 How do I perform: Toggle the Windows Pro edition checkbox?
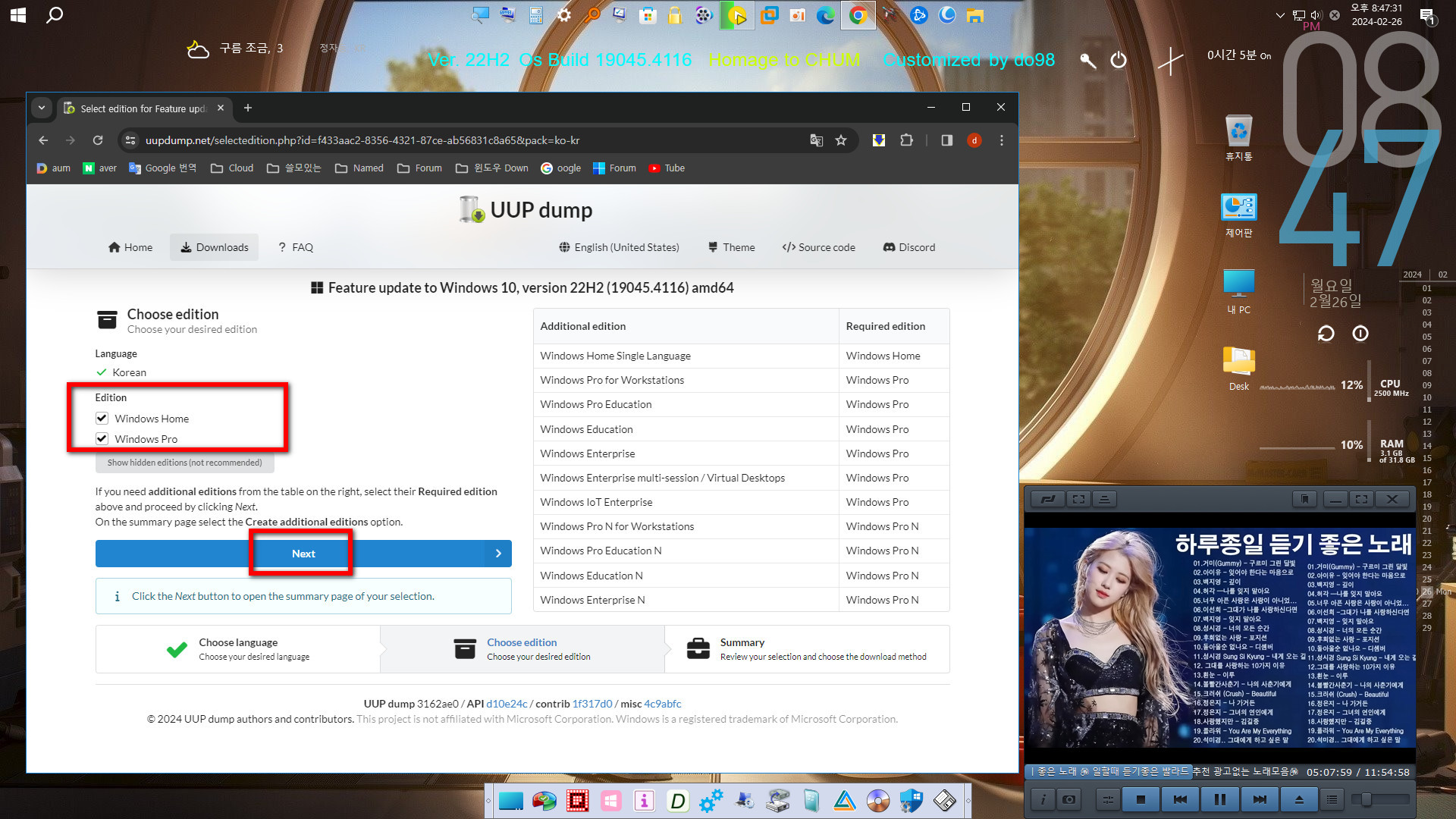tap(102, 438)
